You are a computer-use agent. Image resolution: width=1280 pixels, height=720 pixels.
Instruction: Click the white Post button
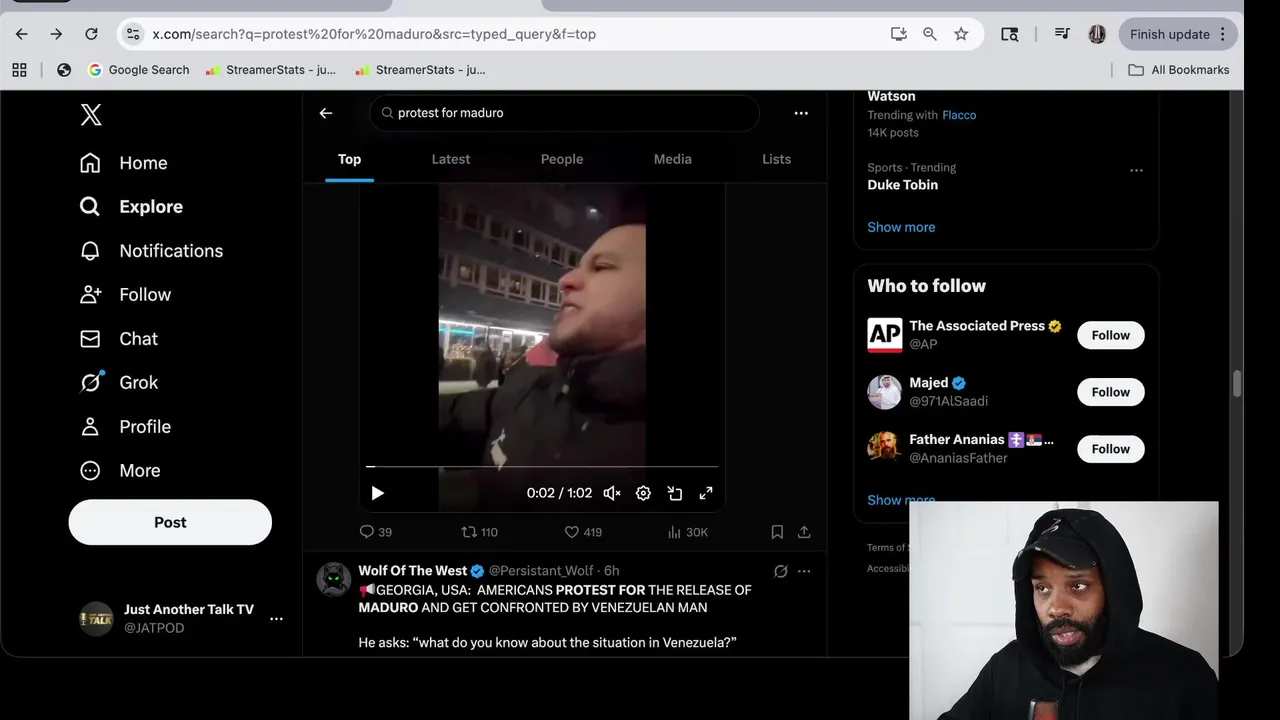pos(170,522)
